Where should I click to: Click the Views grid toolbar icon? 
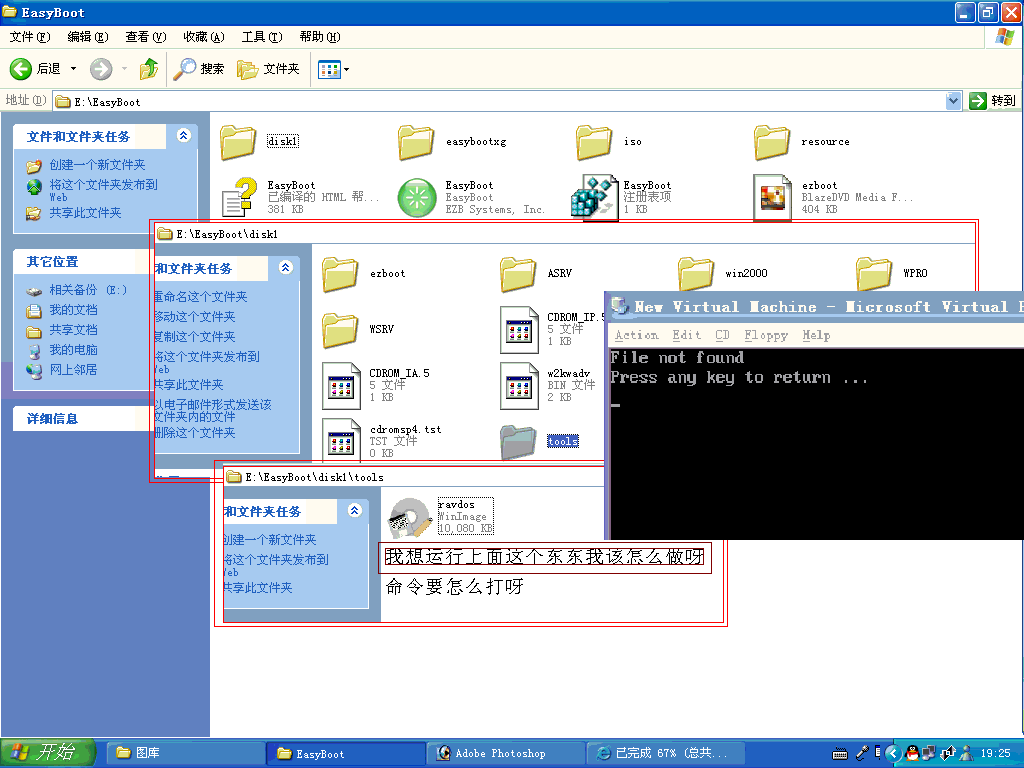(329, 69)
